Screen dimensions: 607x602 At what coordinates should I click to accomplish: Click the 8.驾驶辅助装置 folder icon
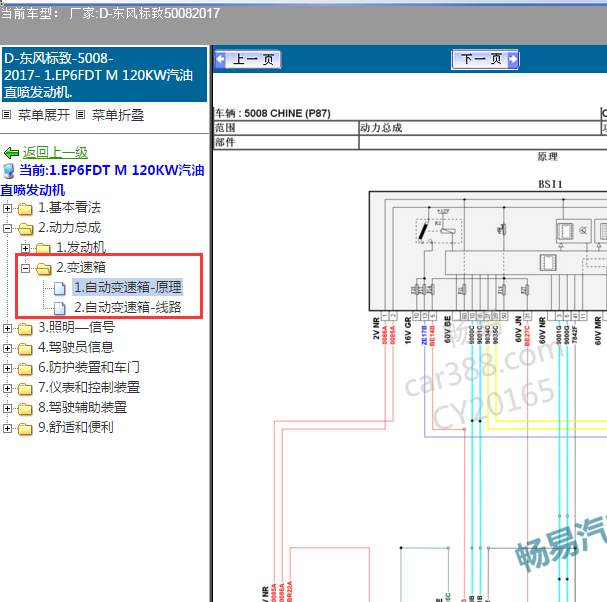point(25,409)
